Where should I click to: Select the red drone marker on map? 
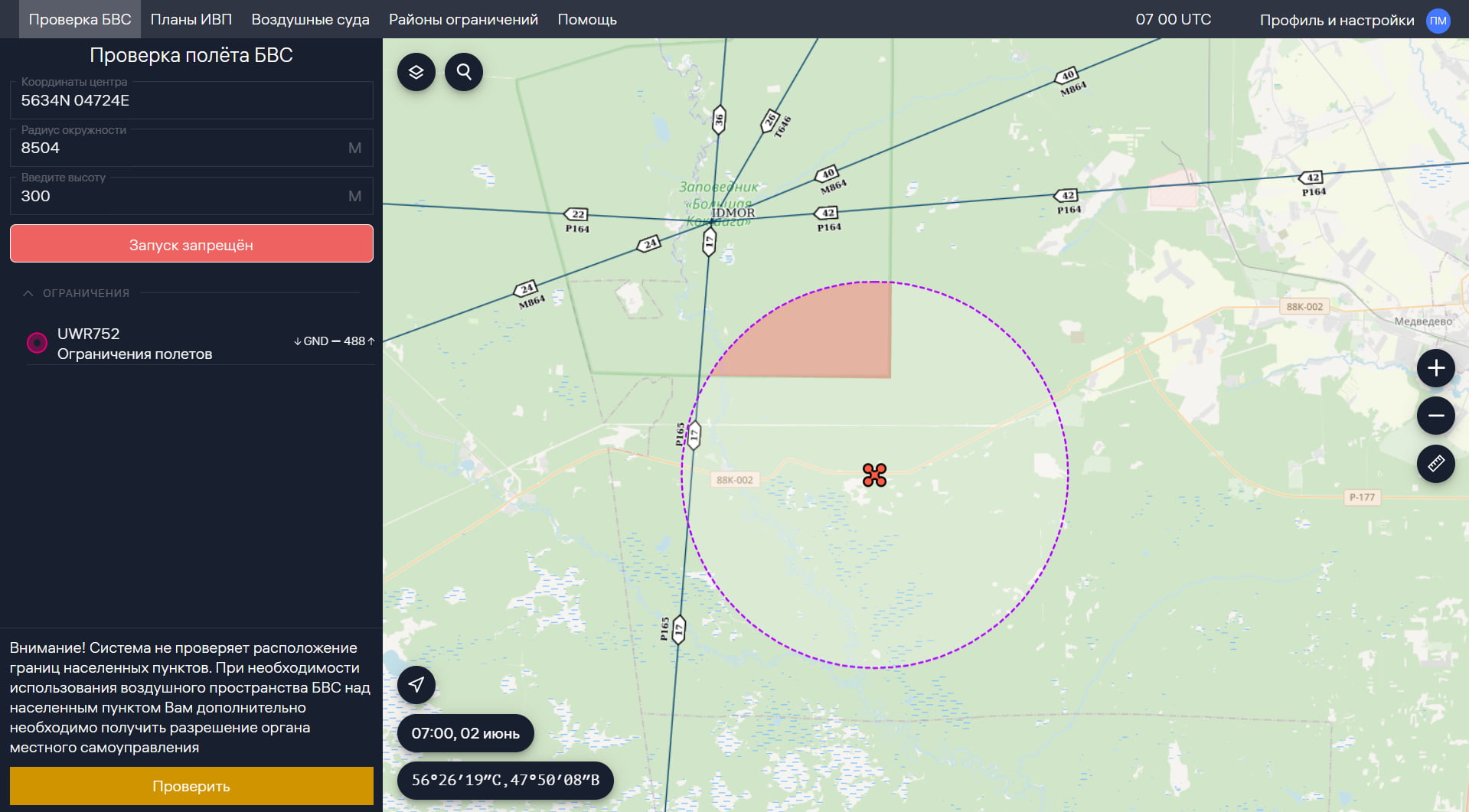pyautogui.click(x=874, y=475)
